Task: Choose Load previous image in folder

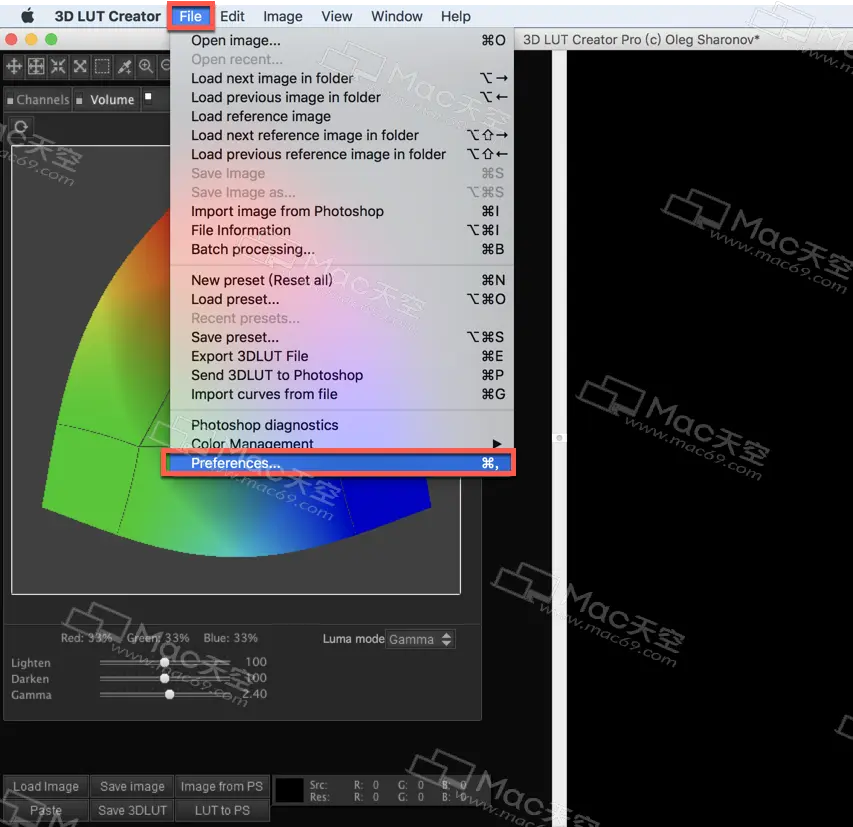Action: (x=342, y=97)
